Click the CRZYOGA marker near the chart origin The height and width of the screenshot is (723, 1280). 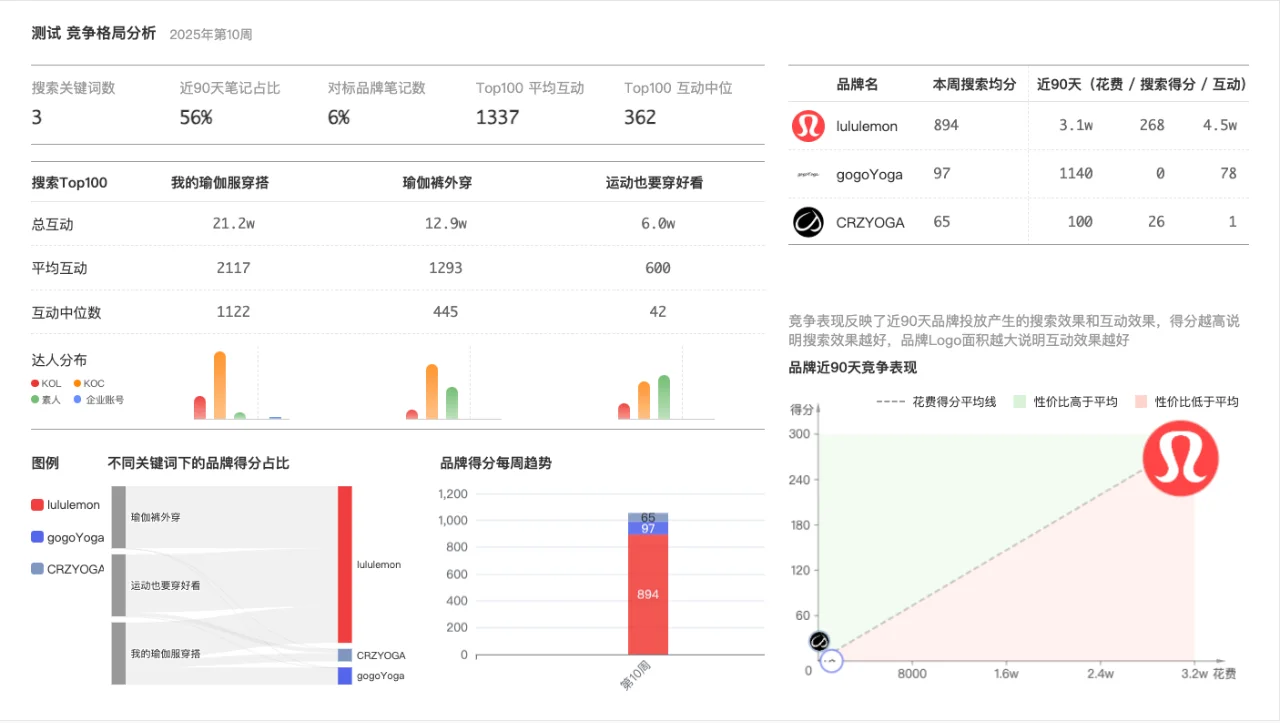click(x=819, y=641)
